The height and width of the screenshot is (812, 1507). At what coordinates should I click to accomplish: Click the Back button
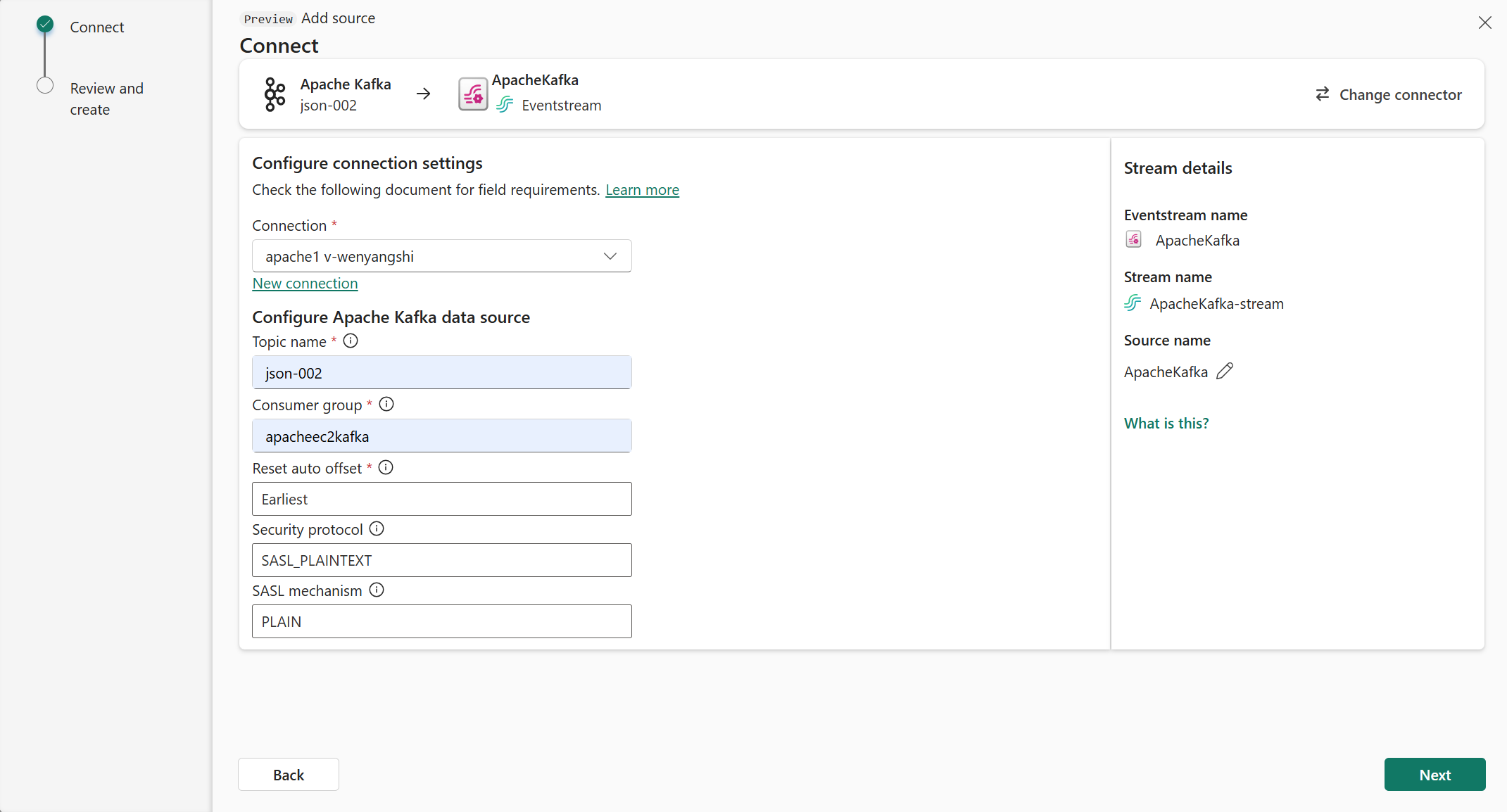[x=289, y=775]
